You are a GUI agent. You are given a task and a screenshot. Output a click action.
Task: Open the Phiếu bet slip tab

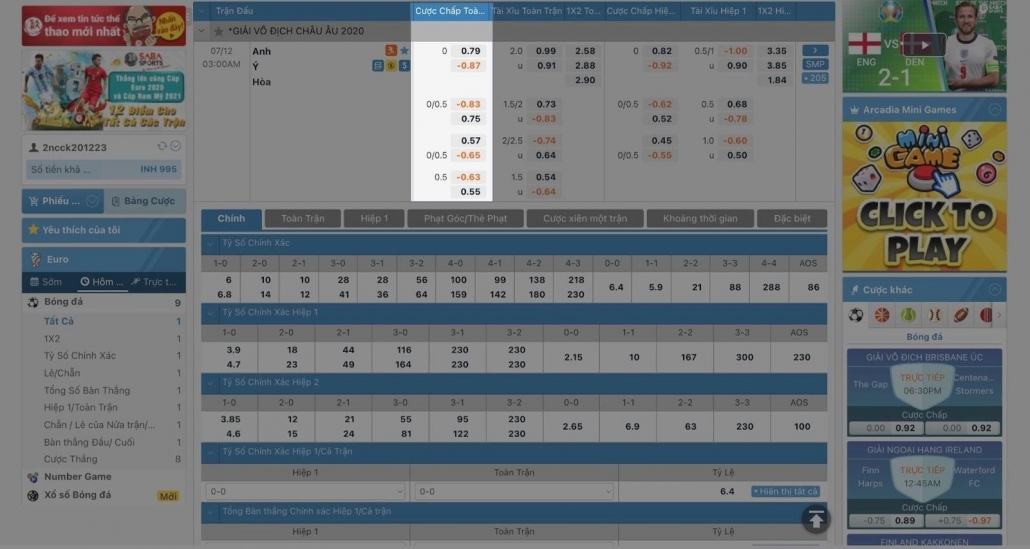click(62, 201)
